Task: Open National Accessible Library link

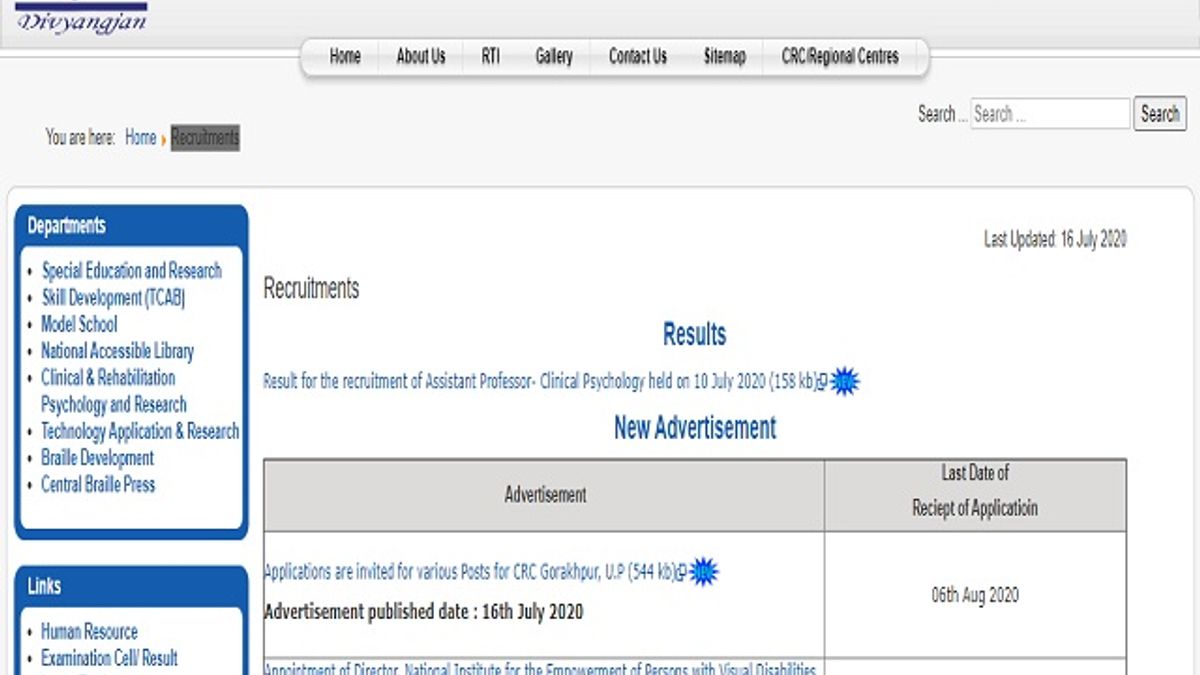Action: [x=117, y=352]
